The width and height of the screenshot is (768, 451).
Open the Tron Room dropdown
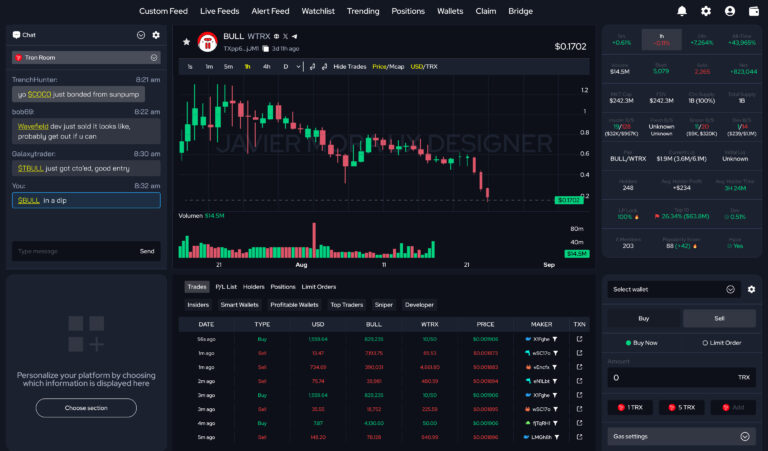point(86,57)
